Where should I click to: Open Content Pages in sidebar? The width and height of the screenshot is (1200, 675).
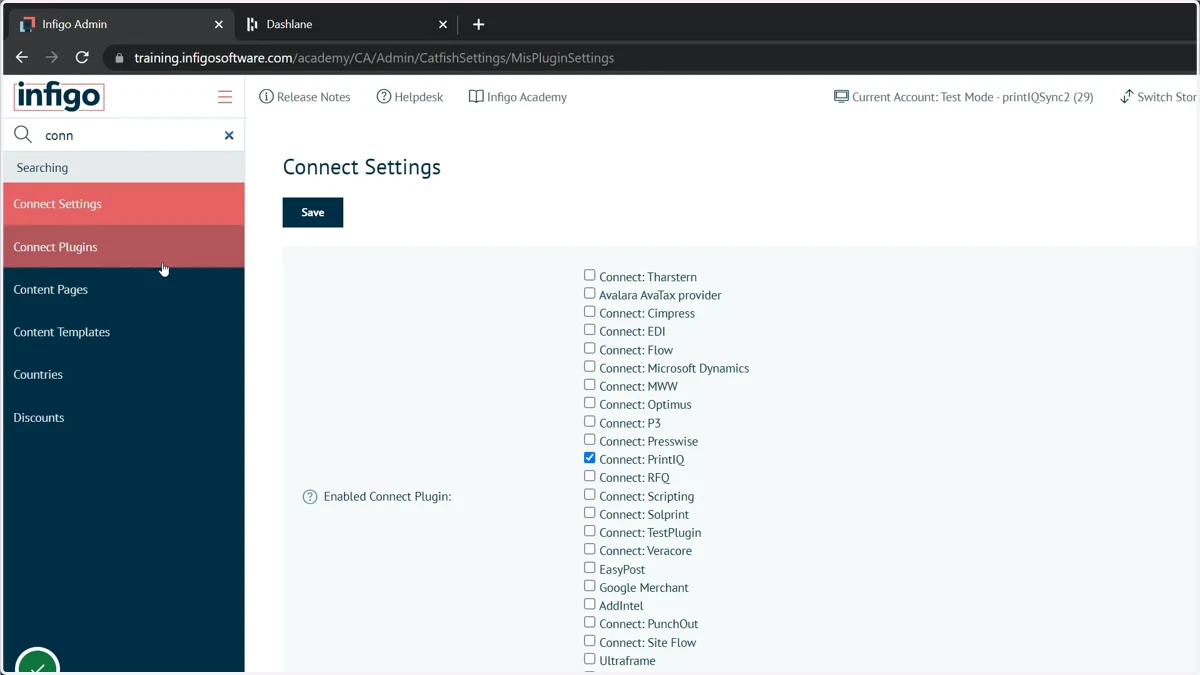click(124, 289)
